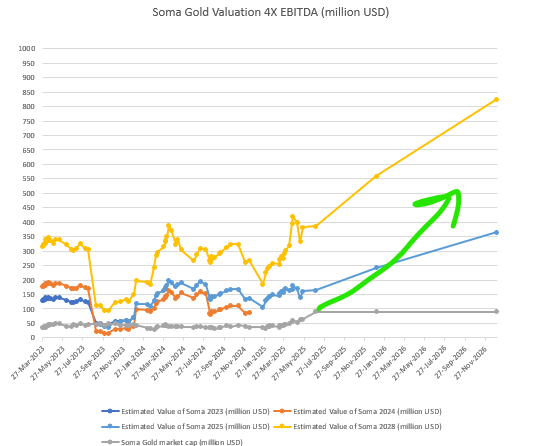Select yellow 2028 data point near 560
This screenshot has height=446, width=541.
[x=376, y=176]
